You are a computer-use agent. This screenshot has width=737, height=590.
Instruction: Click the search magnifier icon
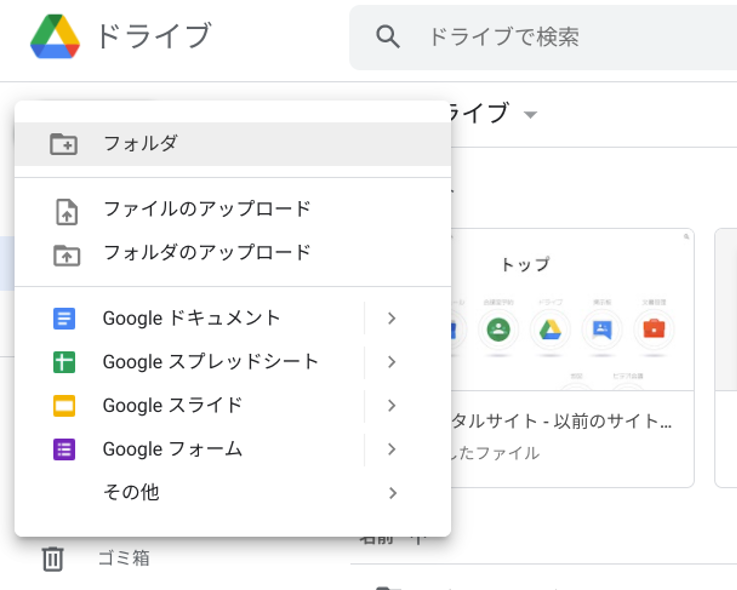point(388,37)
